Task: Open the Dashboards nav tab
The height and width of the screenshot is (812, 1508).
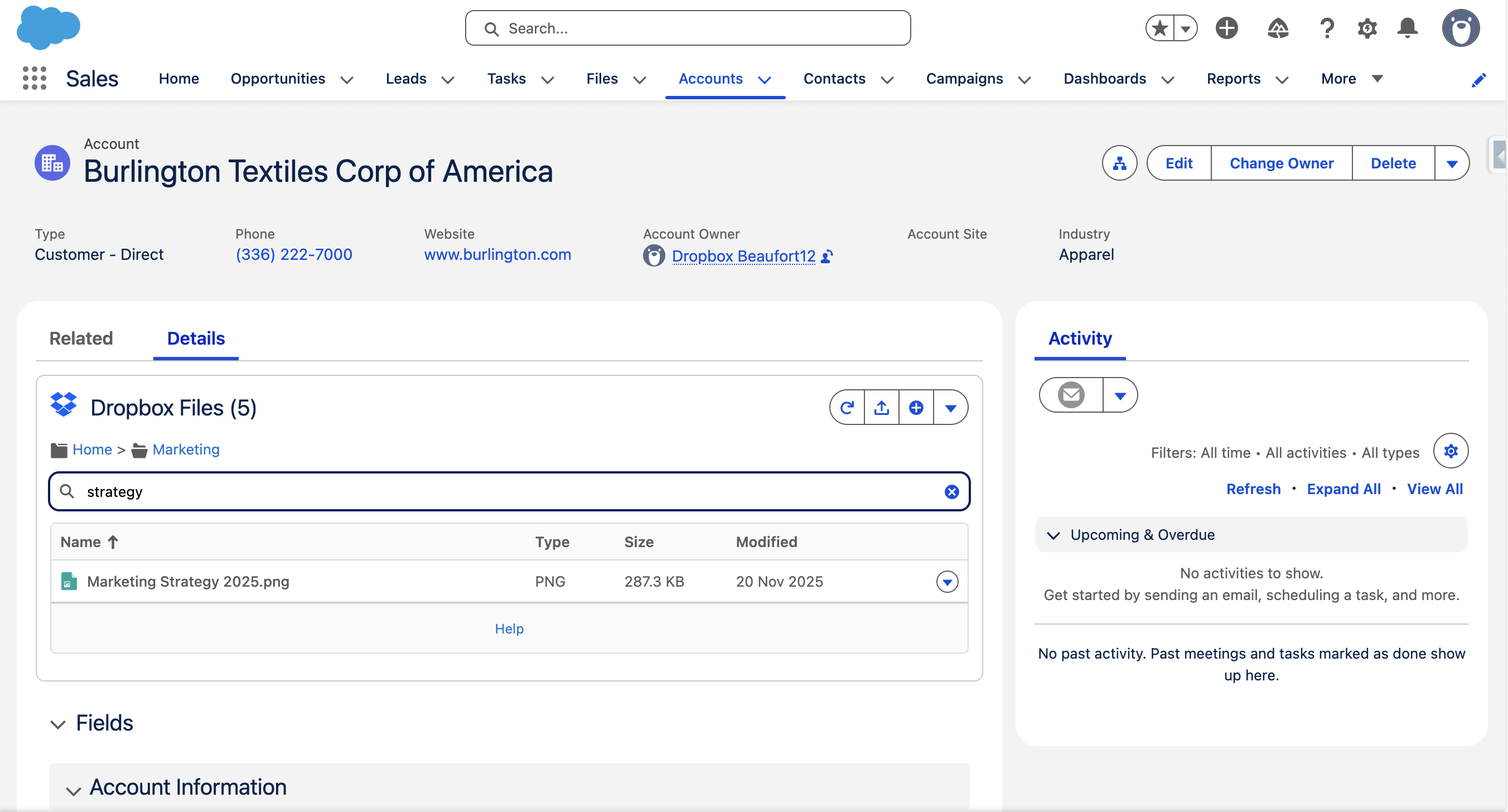Action: 1104,79
